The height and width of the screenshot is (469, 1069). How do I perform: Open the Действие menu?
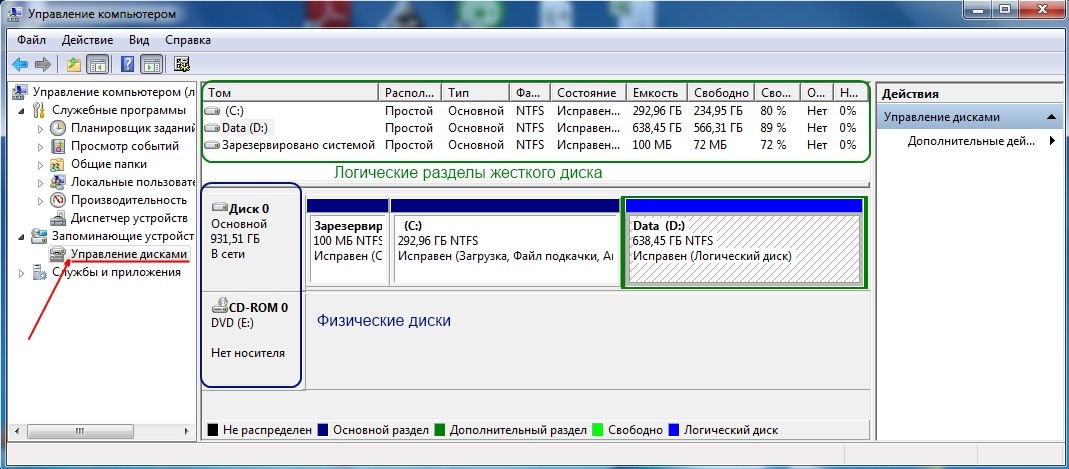(x=87, y=40)
